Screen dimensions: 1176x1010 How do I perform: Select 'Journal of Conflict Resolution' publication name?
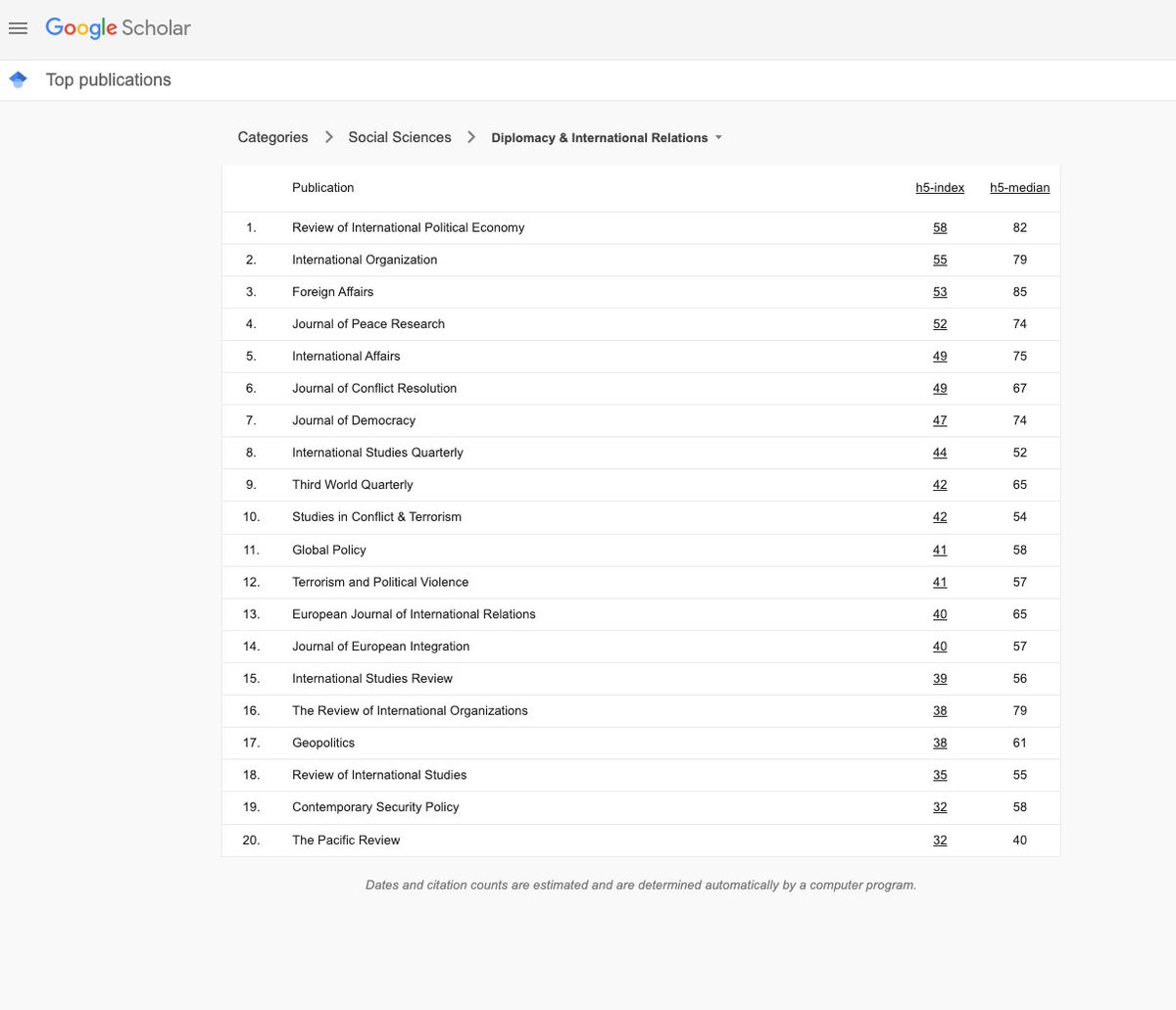pos(374,389)
